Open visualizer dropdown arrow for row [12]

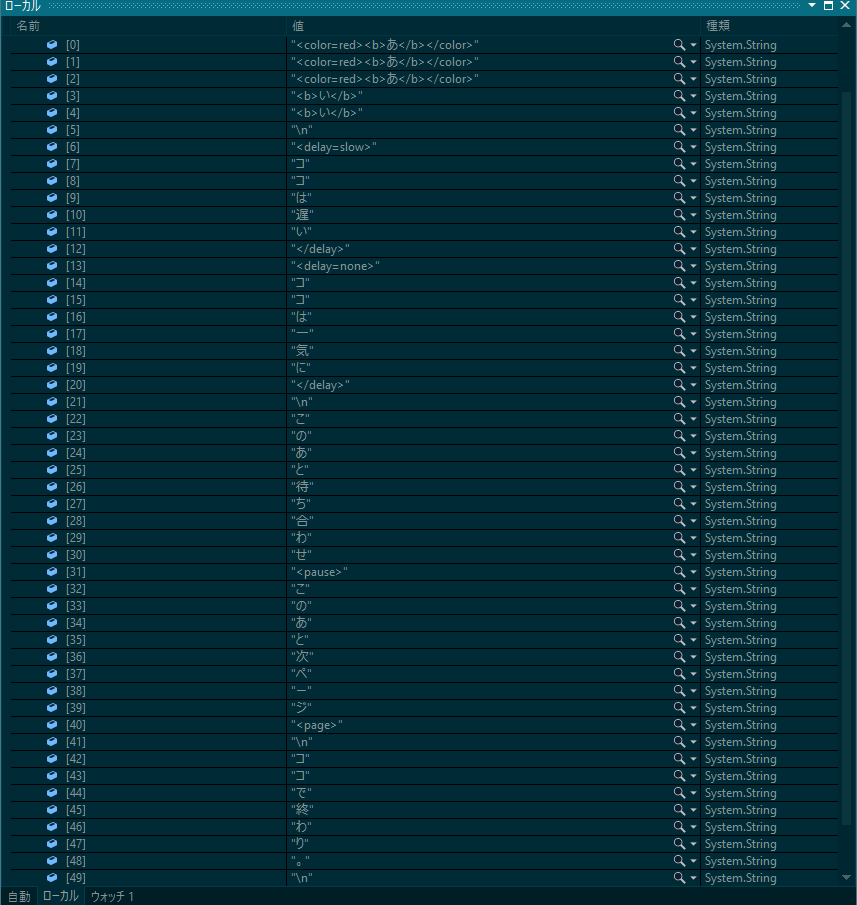[x=693, y=249]
